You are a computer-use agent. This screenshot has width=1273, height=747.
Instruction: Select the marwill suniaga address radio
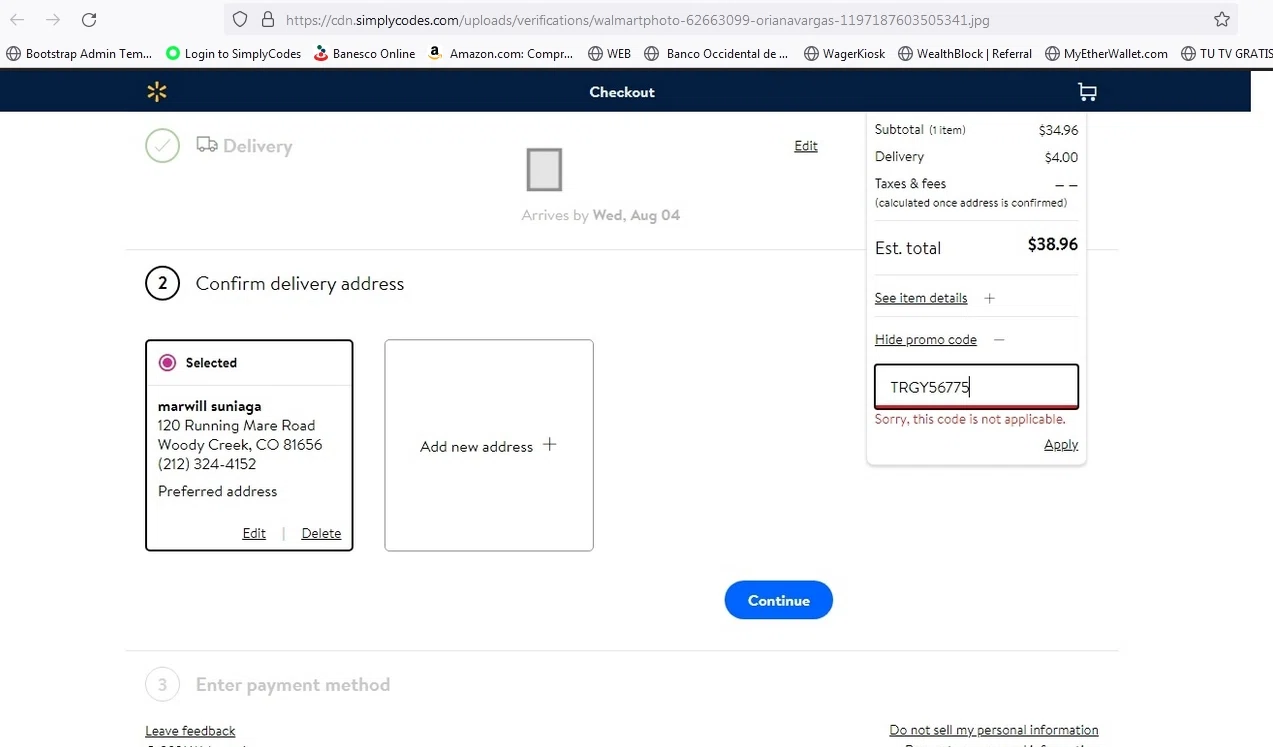coord(167,363)
